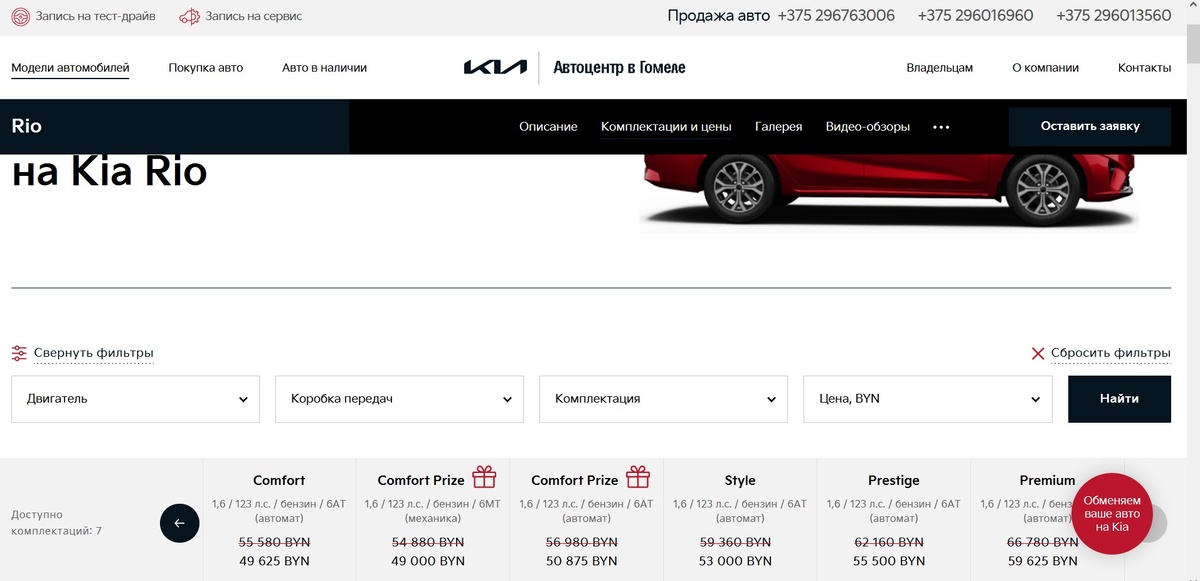Call phone number +375 296016960

point(975,16)
